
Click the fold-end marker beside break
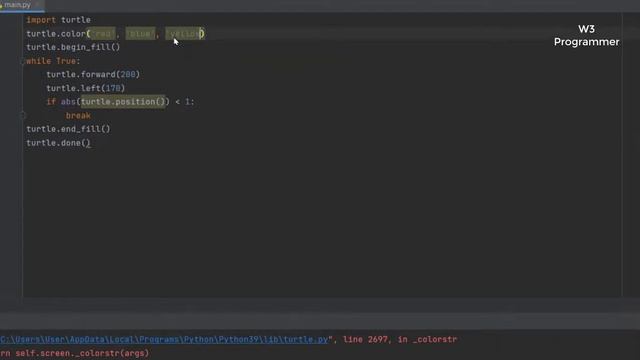[23, 116]
